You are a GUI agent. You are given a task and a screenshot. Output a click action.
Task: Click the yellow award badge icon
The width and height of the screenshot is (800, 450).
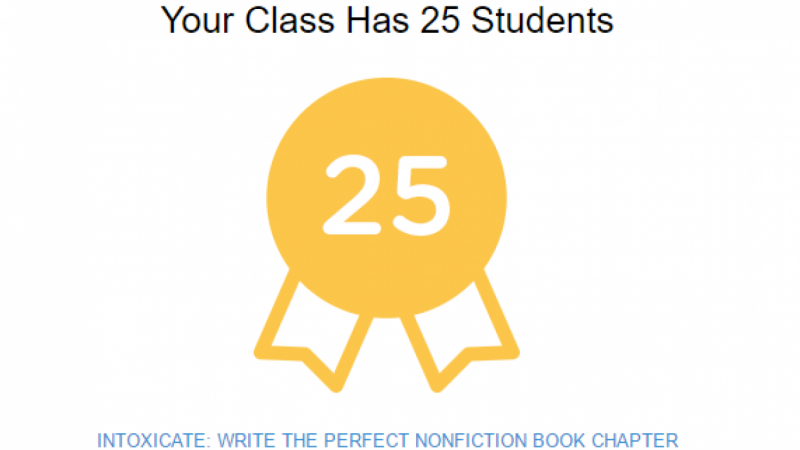(386, 235)
